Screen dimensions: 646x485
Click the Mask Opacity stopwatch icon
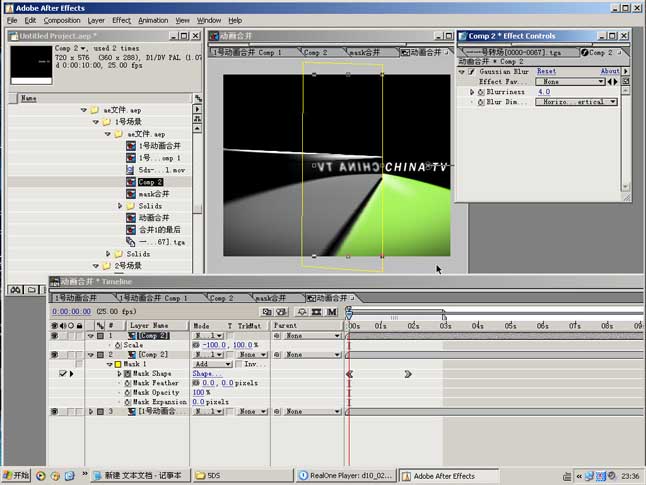coord(128,392)
